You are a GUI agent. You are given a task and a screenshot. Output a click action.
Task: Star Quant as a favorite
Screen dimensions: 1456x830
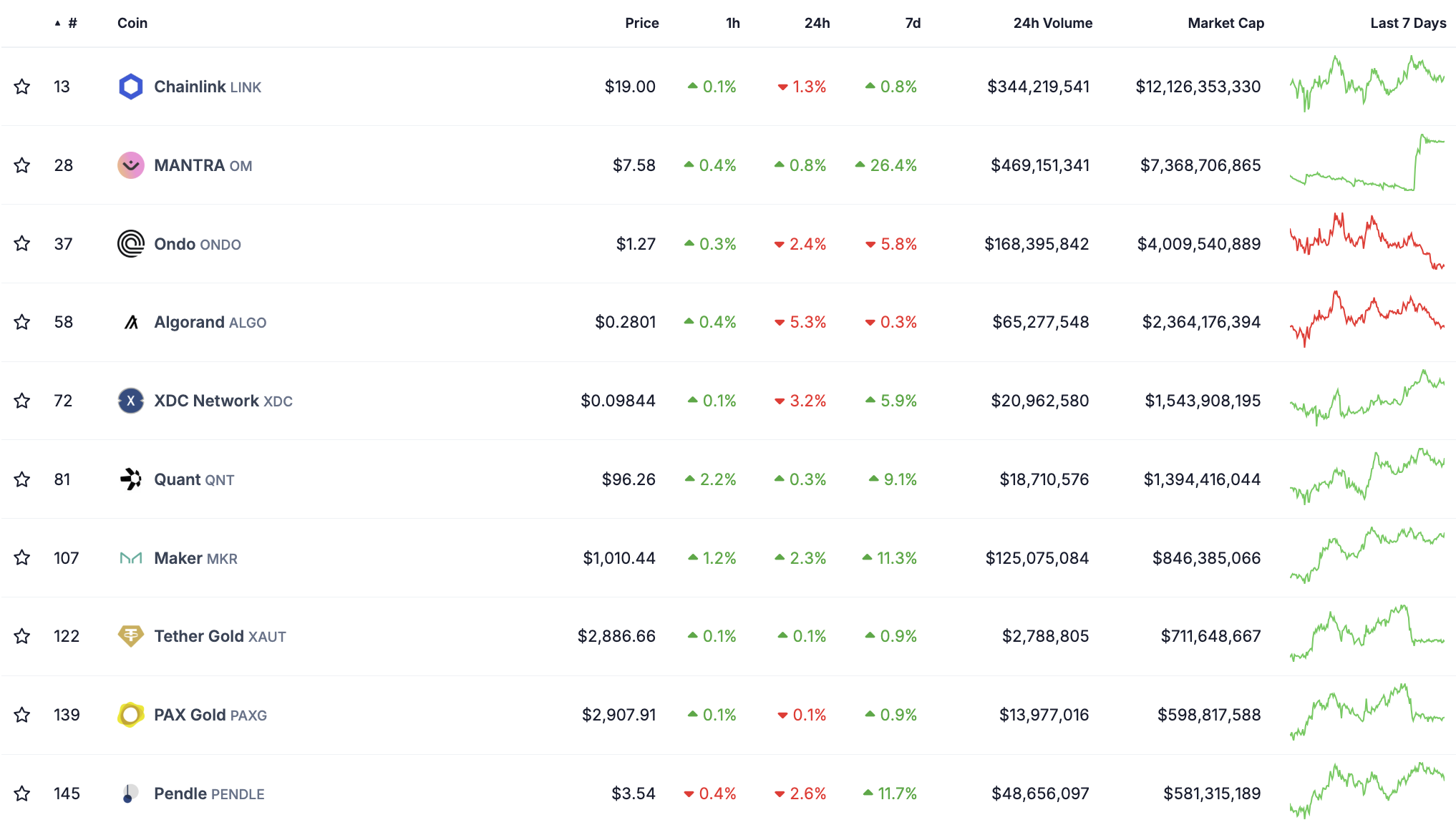coord(22,479)
